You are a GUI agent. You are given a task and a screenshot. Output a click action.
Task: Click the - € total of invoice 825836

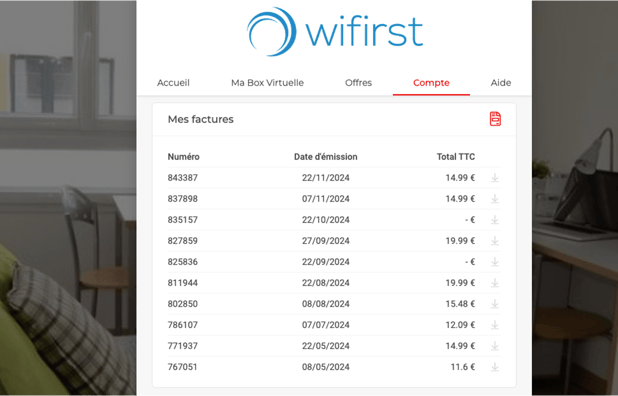[x=470, y=262]
